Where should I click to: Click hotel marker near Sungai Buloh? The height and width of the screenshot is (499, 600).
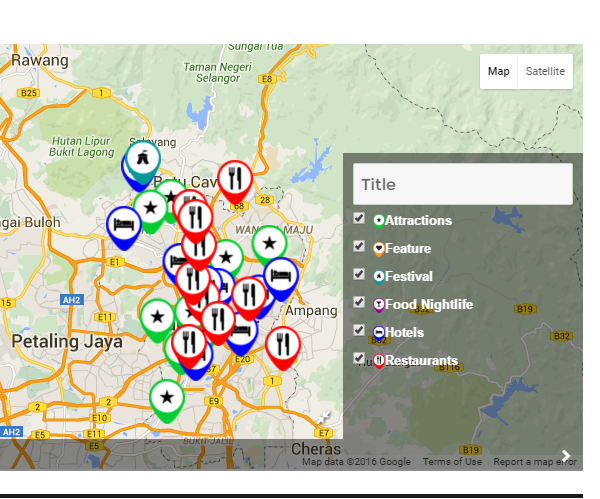[x=124, y=225]
